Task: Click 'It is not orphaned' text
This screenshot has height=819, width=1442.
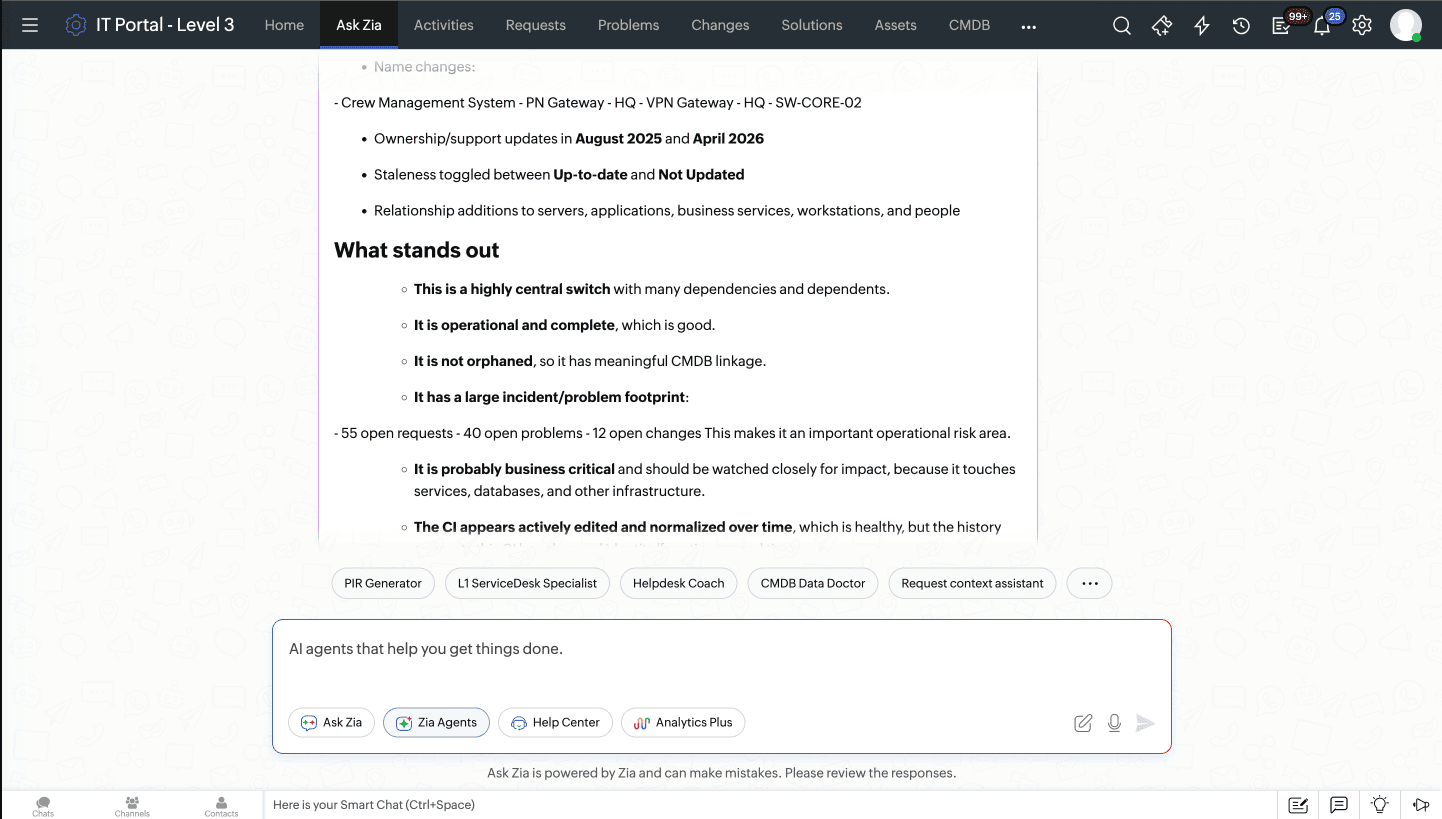Action: [x=473, y=361]
